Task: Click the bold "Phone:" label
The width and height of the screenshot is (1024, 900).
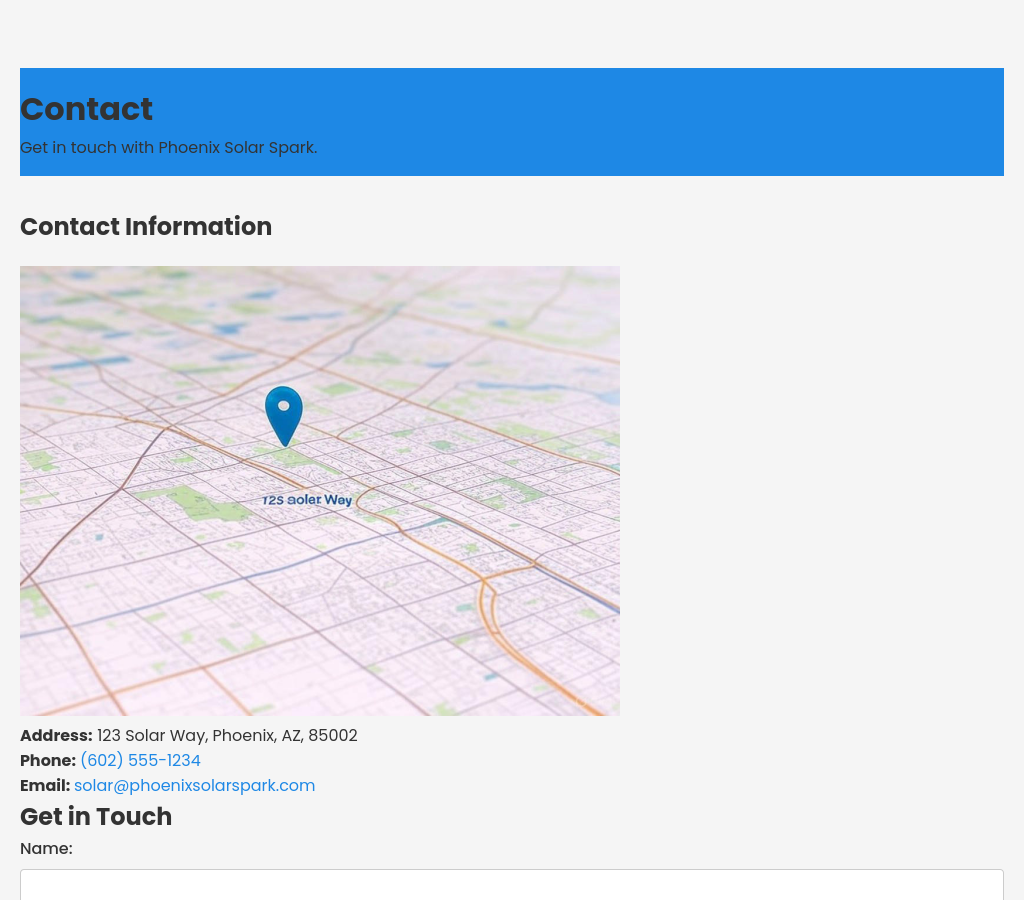Action: pyautogui.click(x=48, y=761)
